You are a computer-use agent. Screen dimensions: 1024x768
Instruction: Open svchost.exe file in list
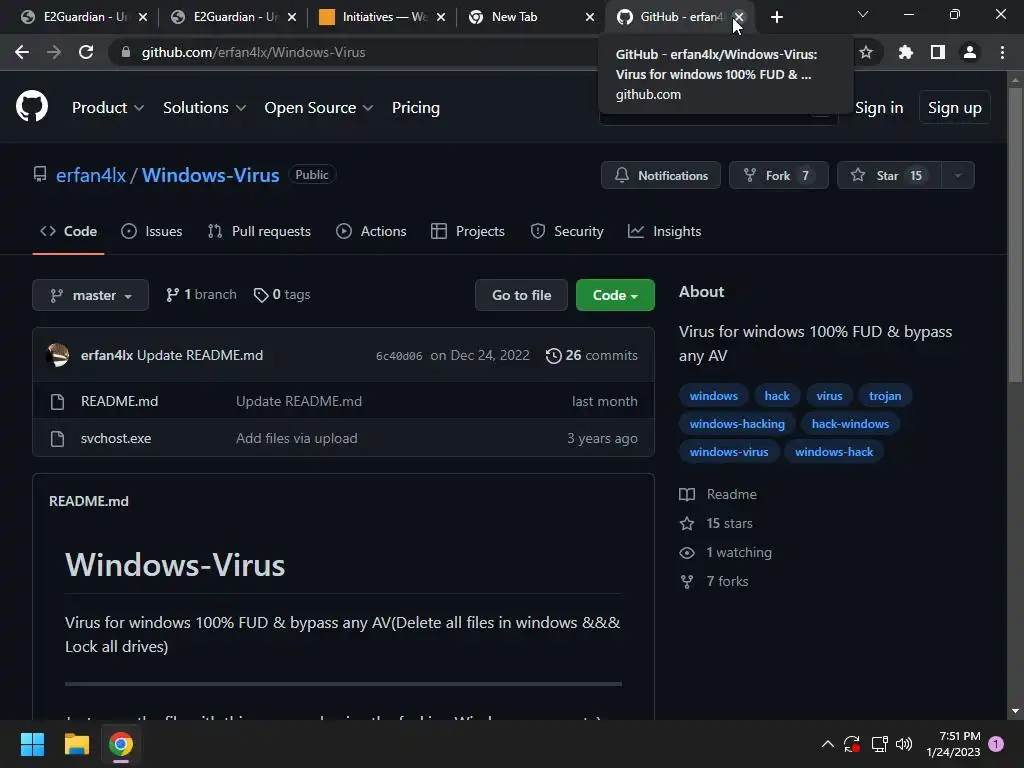pyautogui.click(x=116, y=438)
